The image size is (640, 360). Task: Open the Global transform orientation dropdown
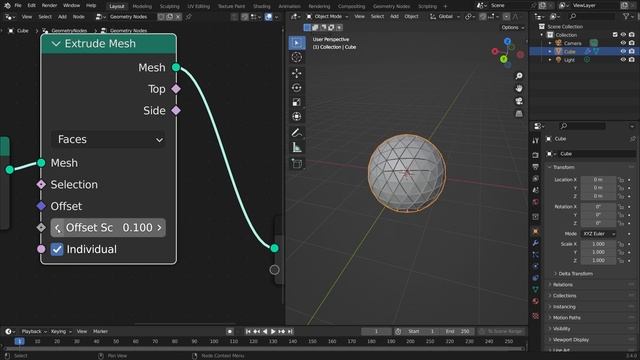click(x=444, y=17)
